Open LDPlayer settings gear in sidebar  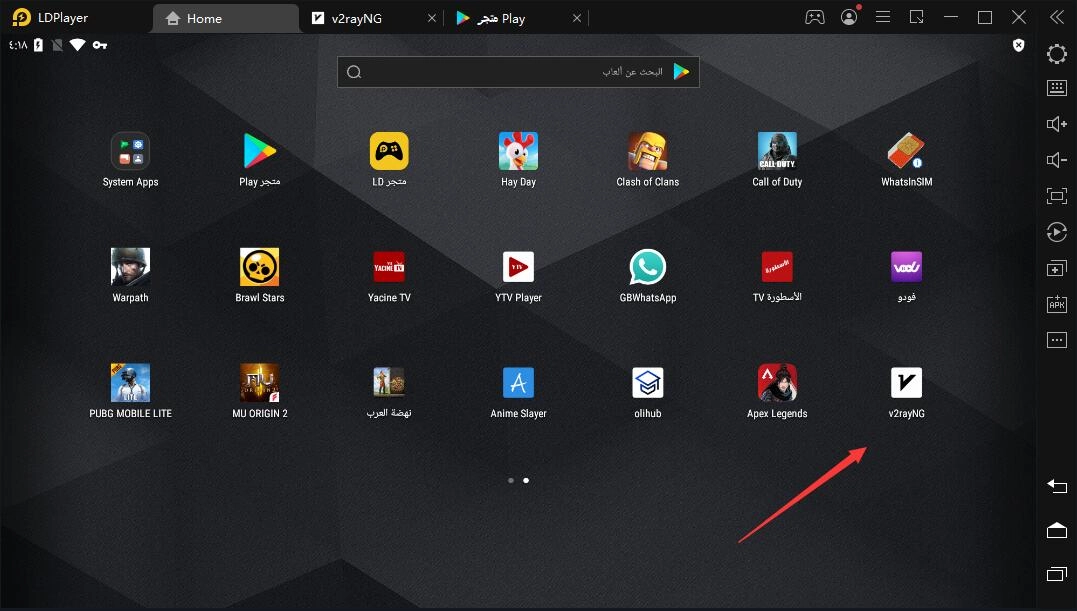point(1056,54)
